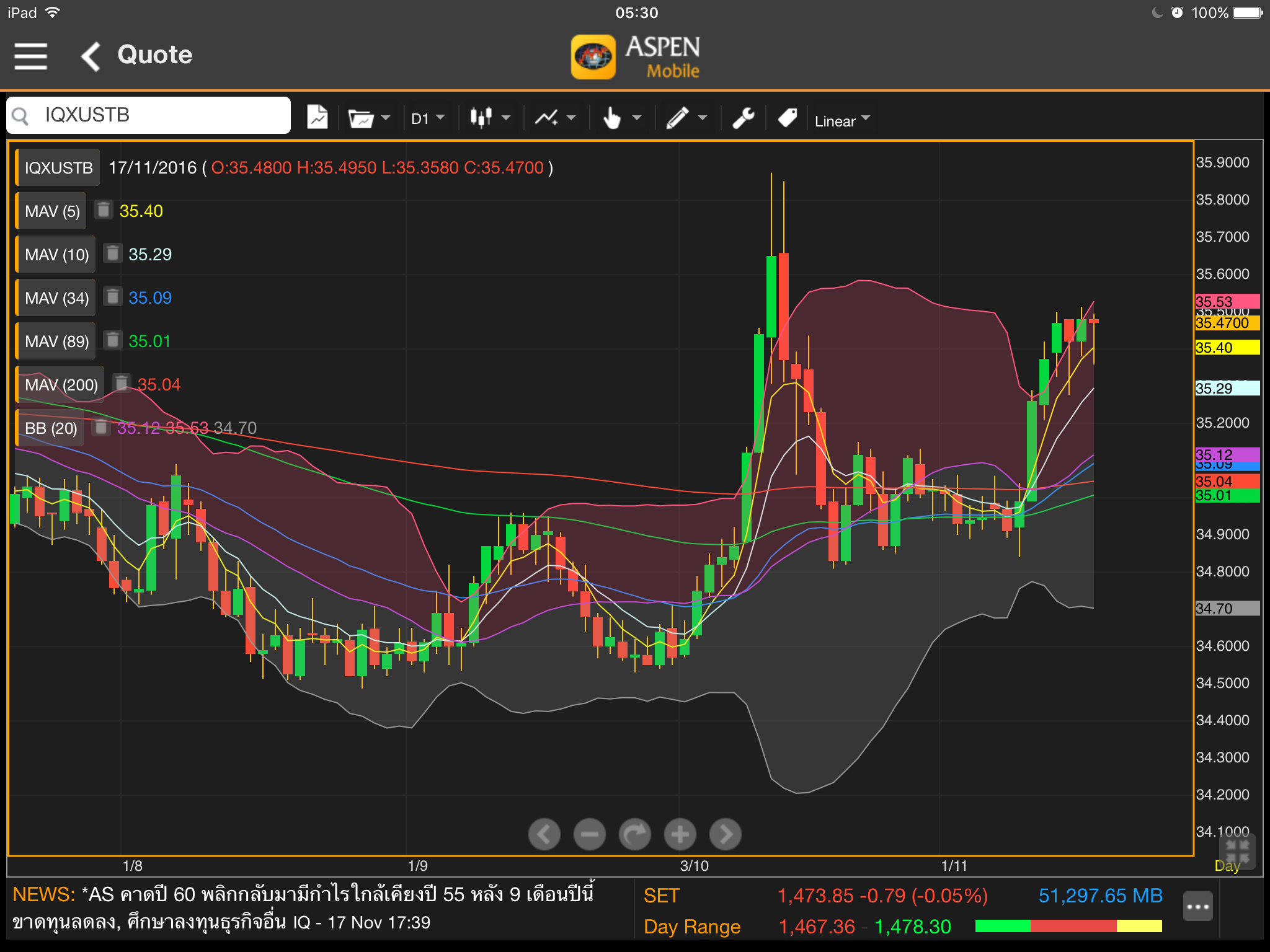The width and height of the screenshot is (1270, 952).
Task: Open the candlestick chart type menu
Action: pyautogui.click(x=490, y=118)
